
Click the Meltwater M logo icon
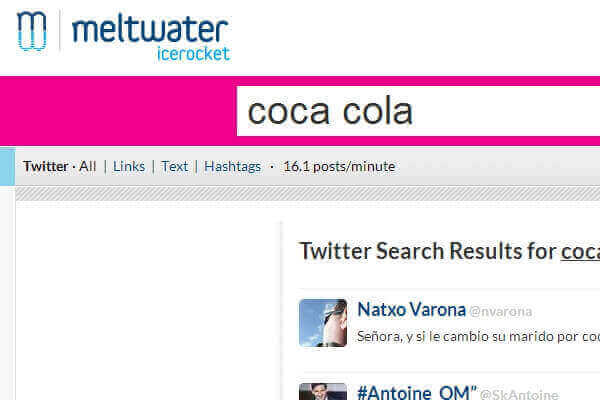(32, 31)
